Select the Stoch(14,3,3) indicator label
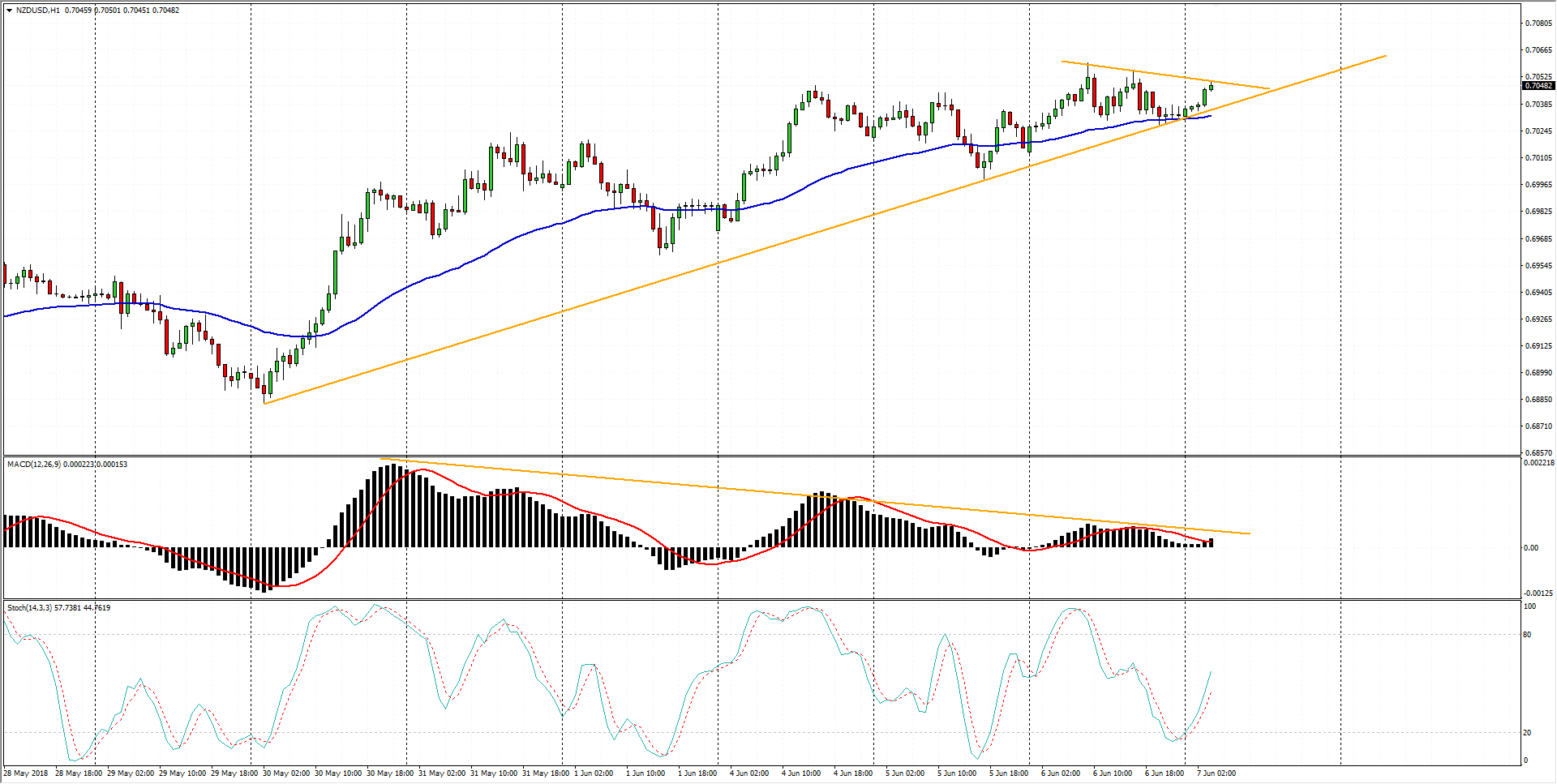The width and height of the screenshot is (1557, 784). (29, 607)
